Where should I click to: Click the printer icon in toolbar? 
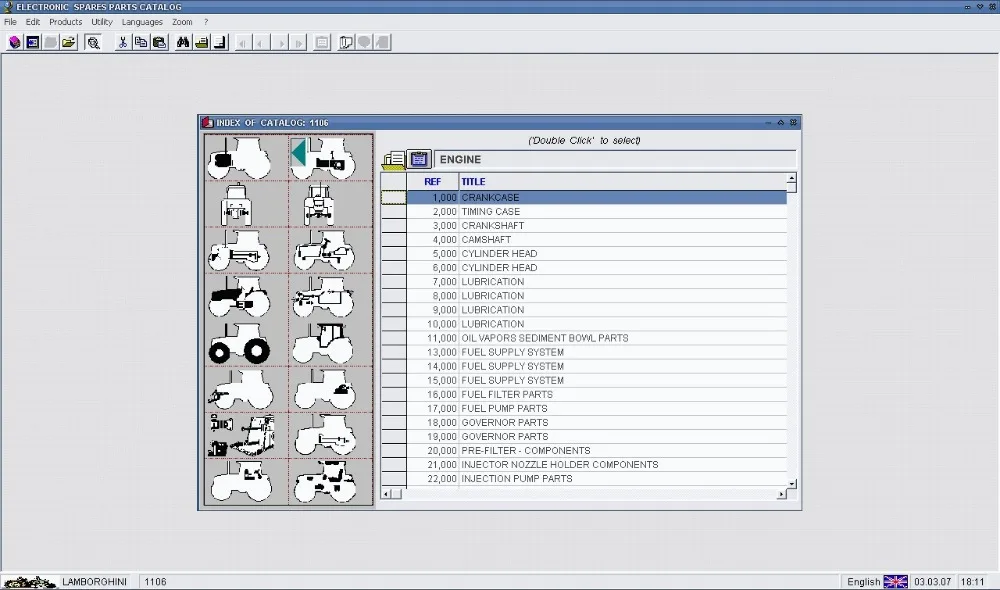pos(202,43)
